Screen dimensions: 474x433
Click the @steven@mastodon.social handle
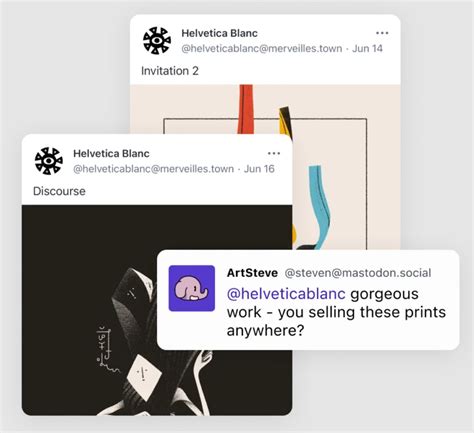click(x=358, y=273)
